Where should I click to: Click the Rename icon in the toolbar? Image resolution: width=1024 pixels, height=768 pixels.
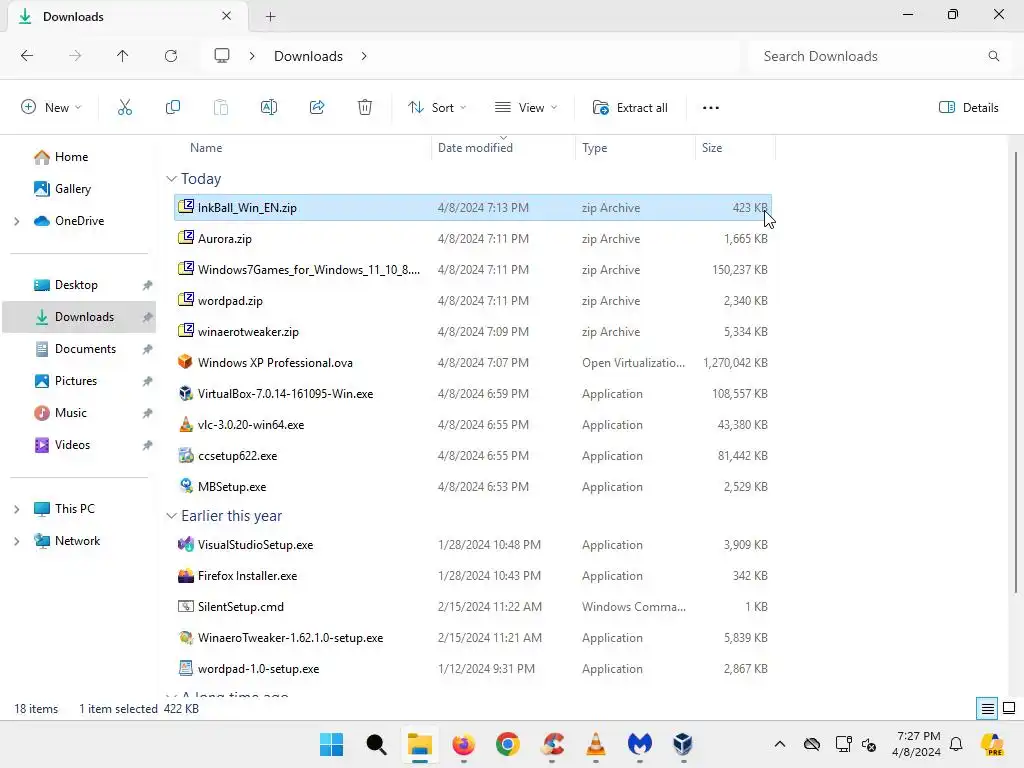pyautogui.click(x=269, y=108)
